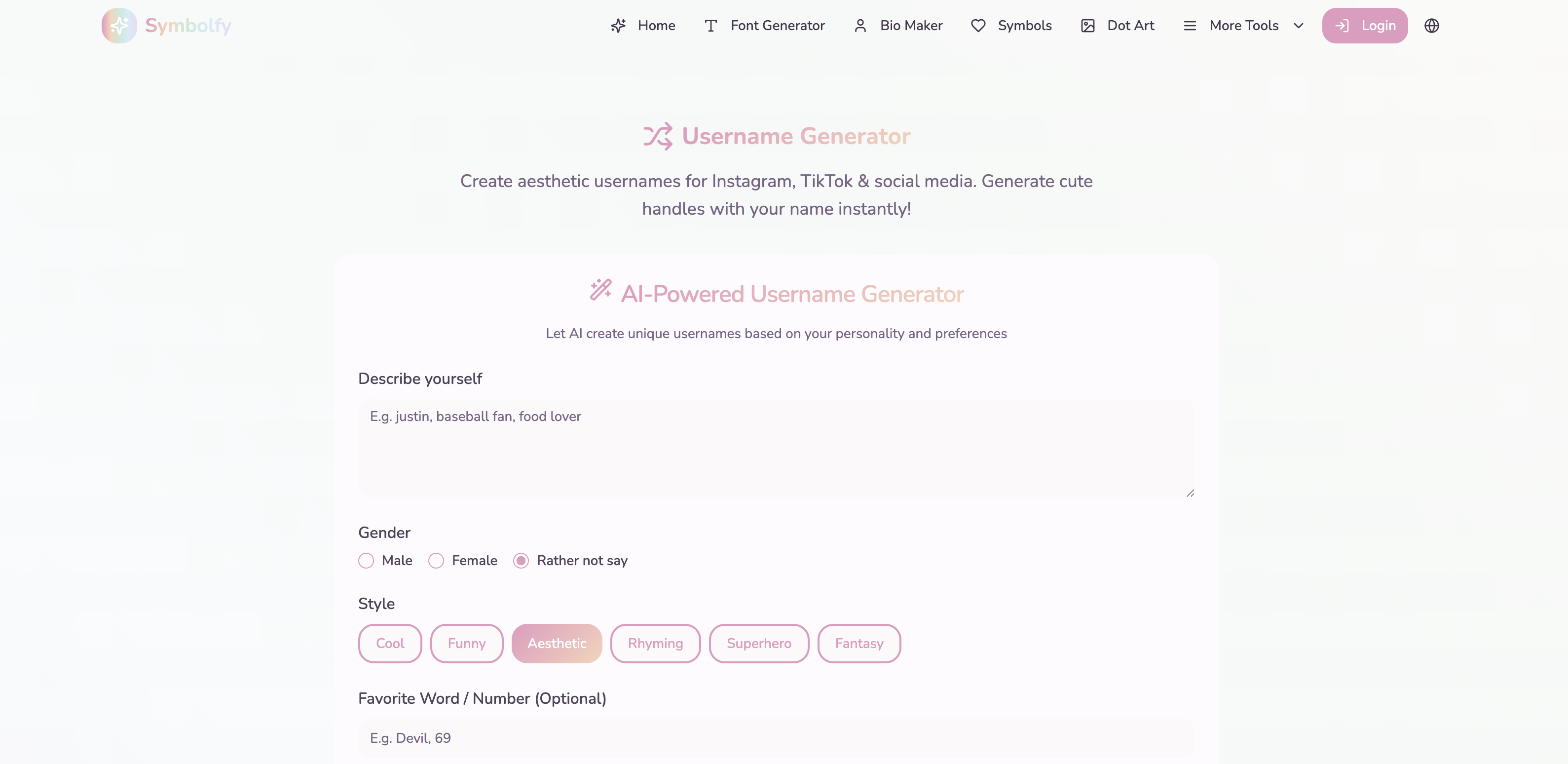Expand the More Tools dropdown
The width and height of the screenshot is (1568, 764).
[1243, 26]
